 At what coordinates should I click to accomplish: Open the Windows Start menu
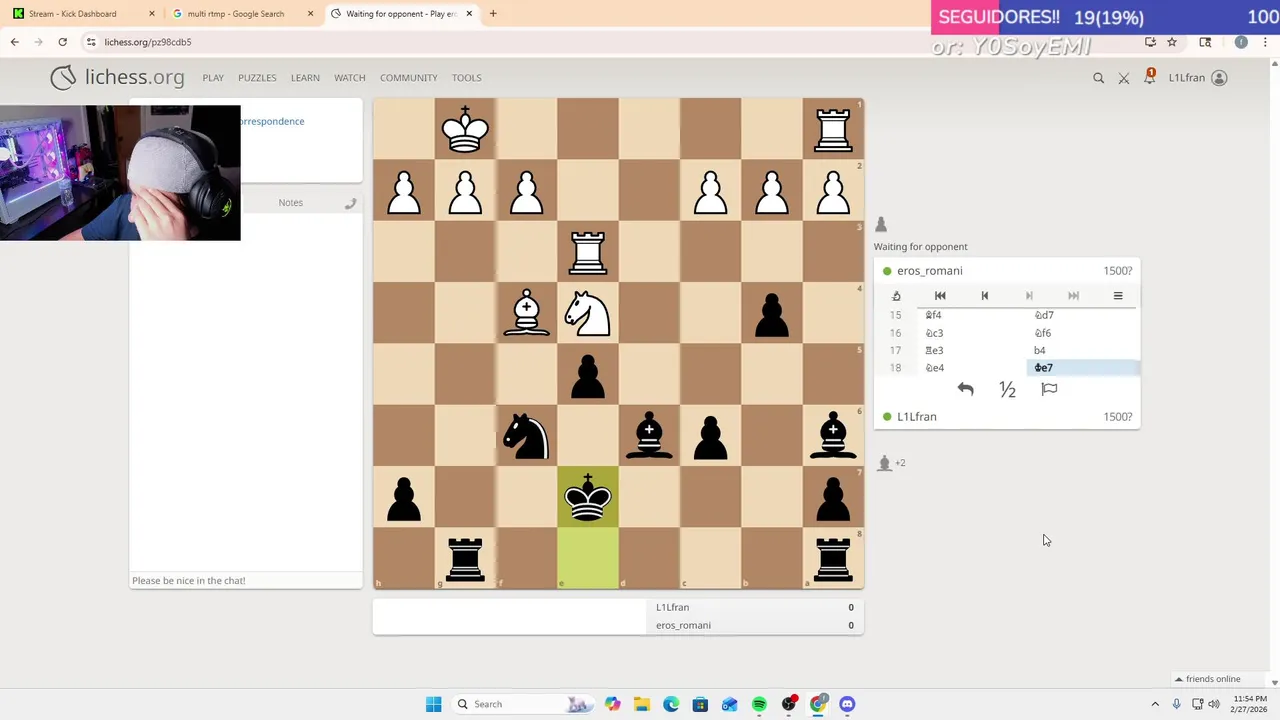[433, 704]
